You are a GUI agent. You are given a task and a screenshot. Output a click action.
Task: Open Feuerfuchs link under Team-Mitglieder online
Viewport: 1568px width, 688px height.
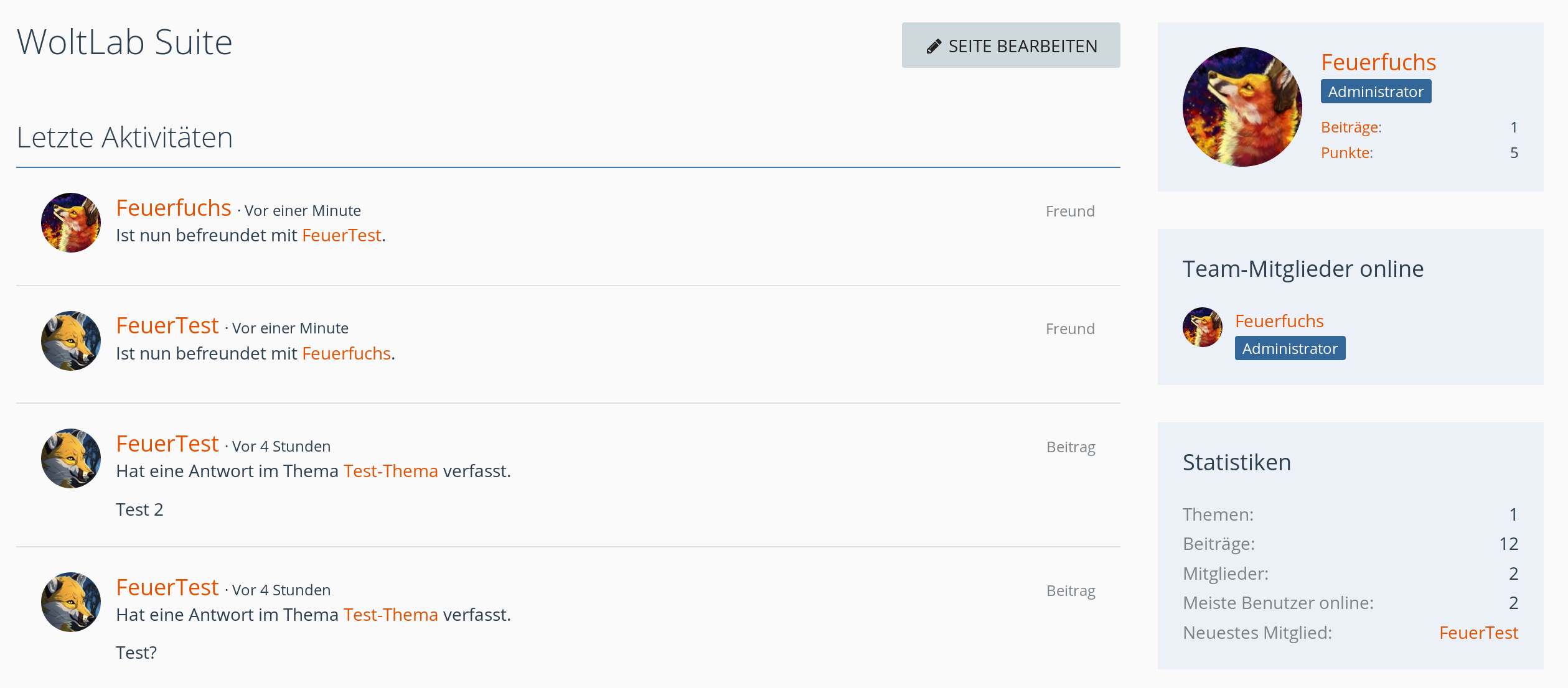[1279, 322]
